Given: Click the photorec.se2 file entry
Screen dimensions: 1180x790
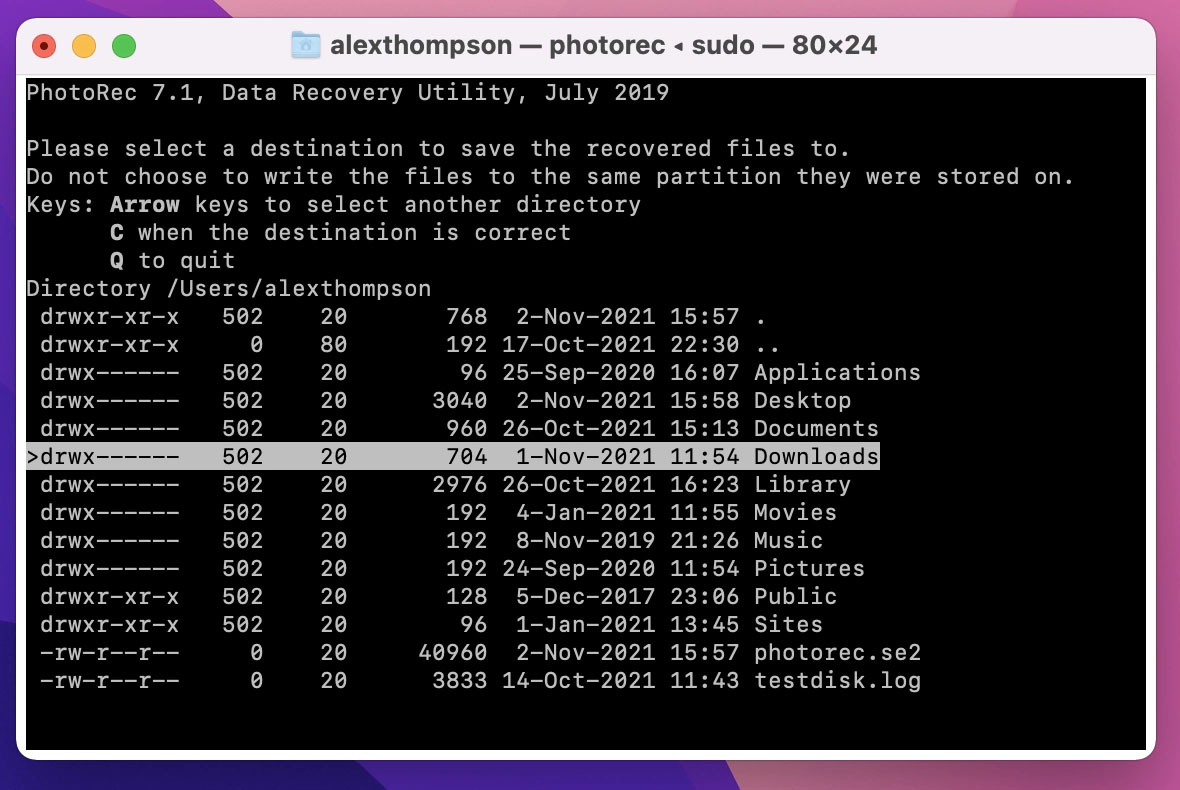Looking at the screenshot, I should 480,652.
